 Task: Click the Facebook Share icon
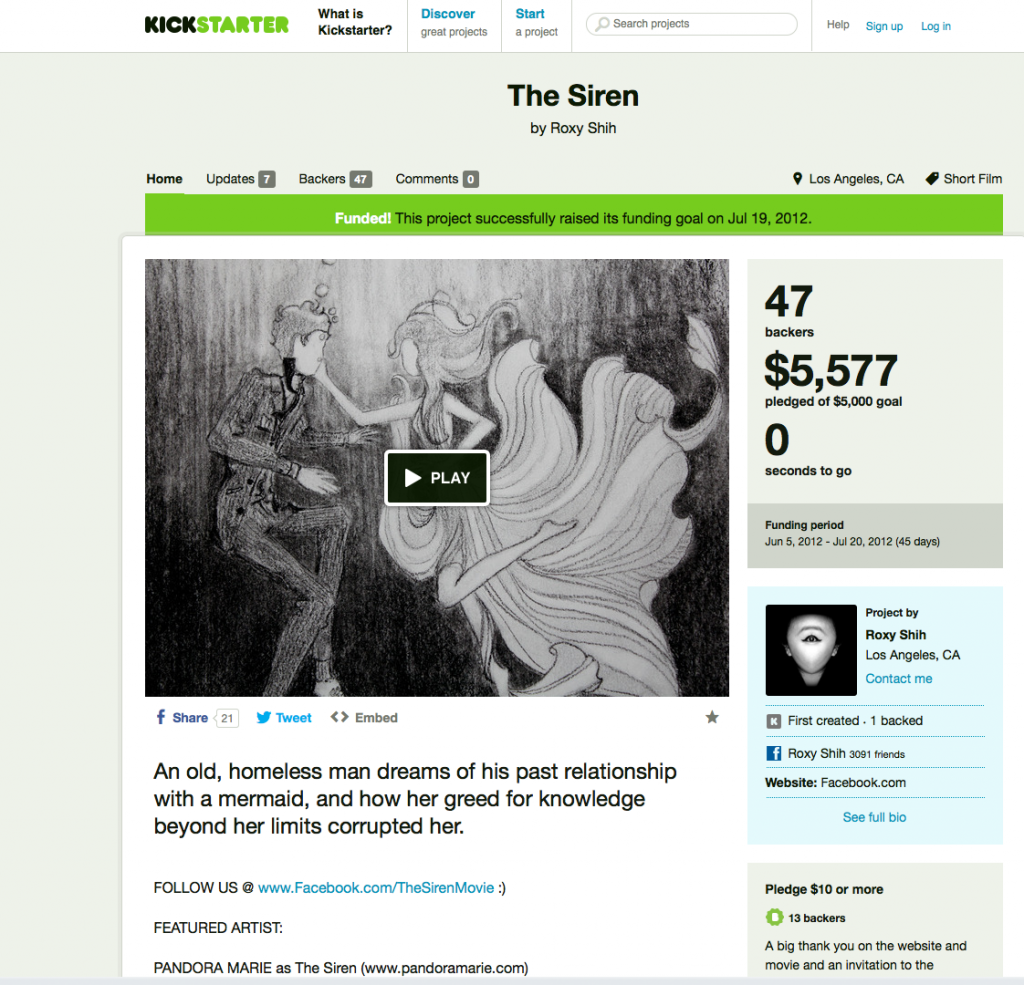pyautogui.click(x=161, y=717)
